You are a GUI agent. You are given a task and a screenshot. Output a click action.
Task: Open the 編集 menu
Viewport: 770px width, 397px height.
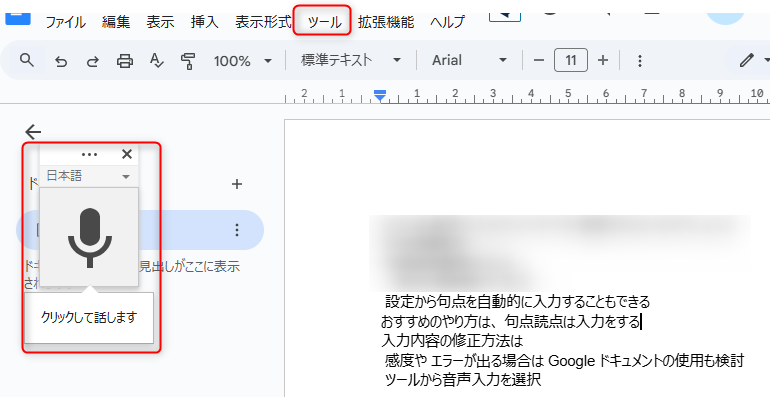click(116, 22)
